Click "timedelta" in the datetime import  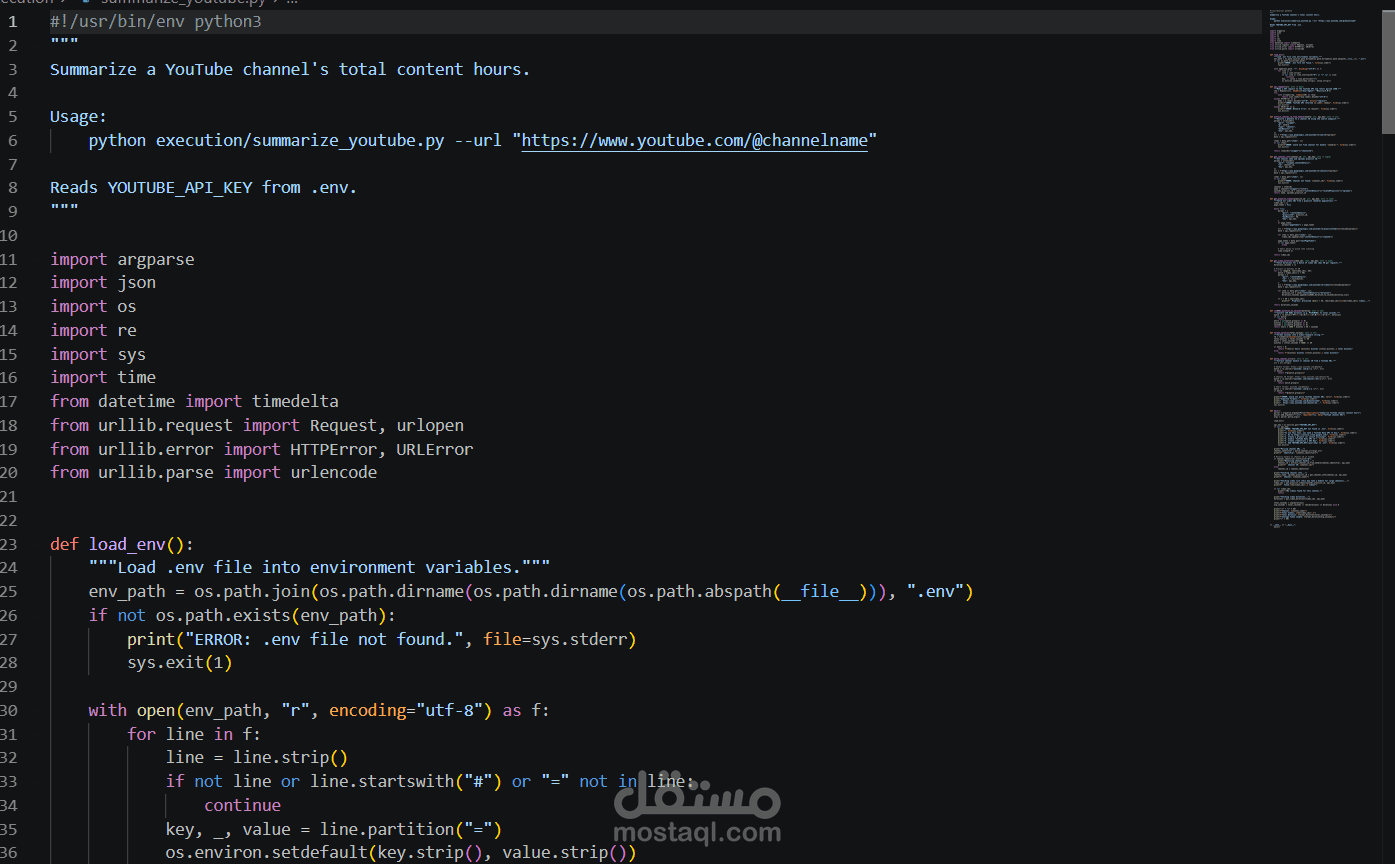(x=295, y=401)
